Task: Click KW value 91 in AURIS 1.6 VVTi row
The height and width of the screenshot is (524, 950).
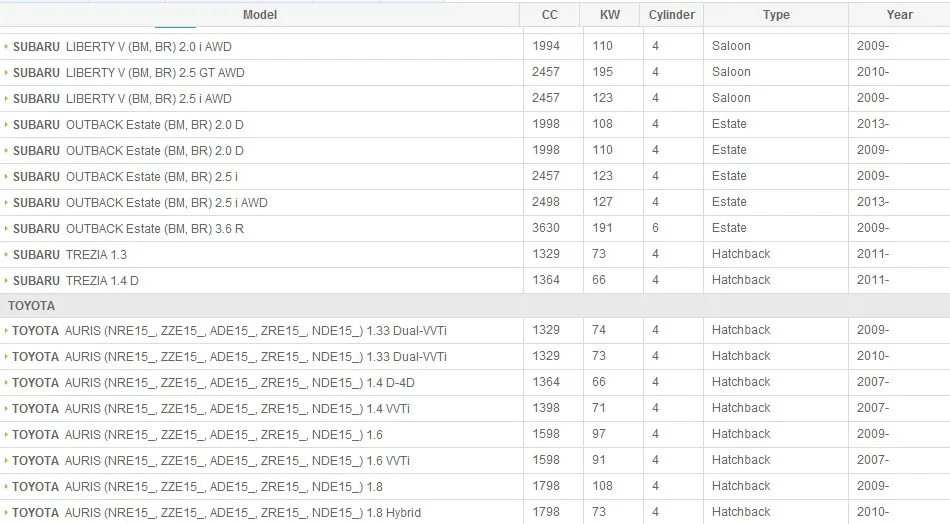Action: 599,460
